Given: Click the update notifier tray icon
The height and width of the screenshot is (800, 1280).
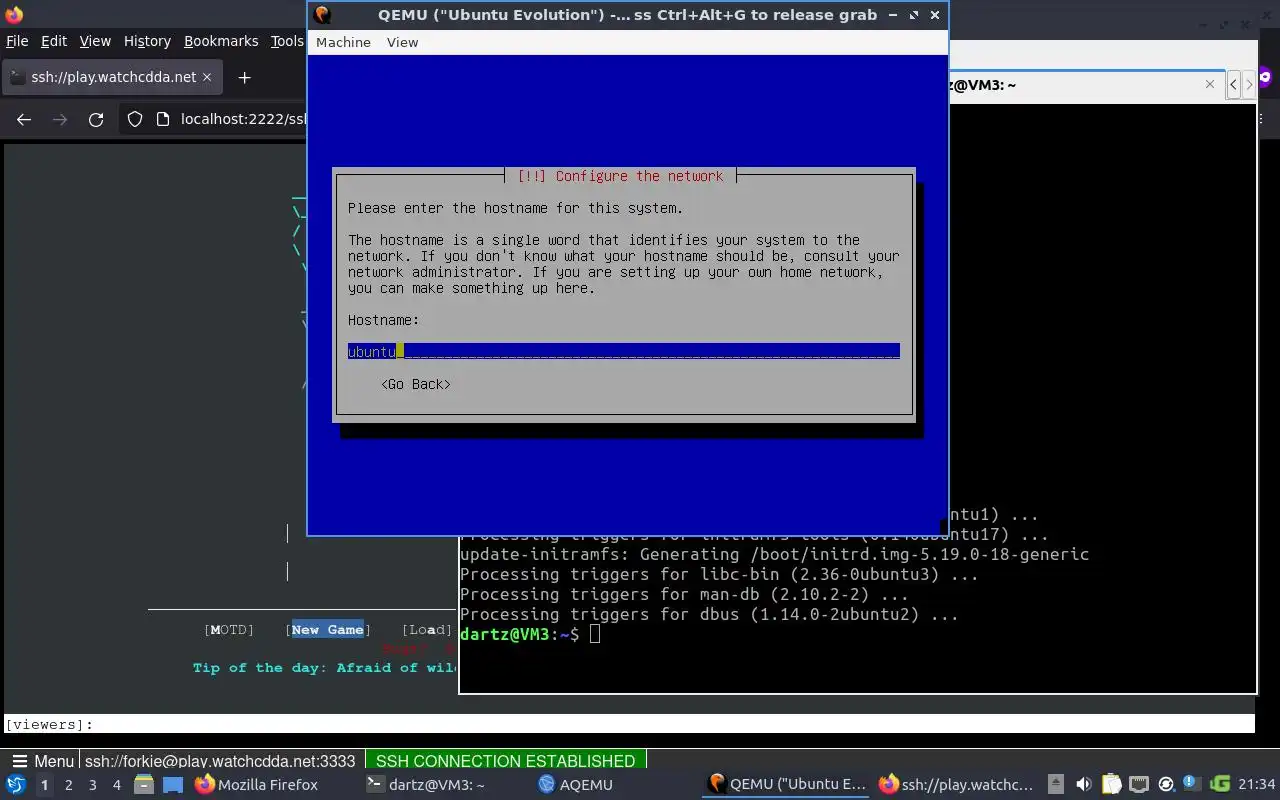Looking at the screenshot, I should 1166,785.
